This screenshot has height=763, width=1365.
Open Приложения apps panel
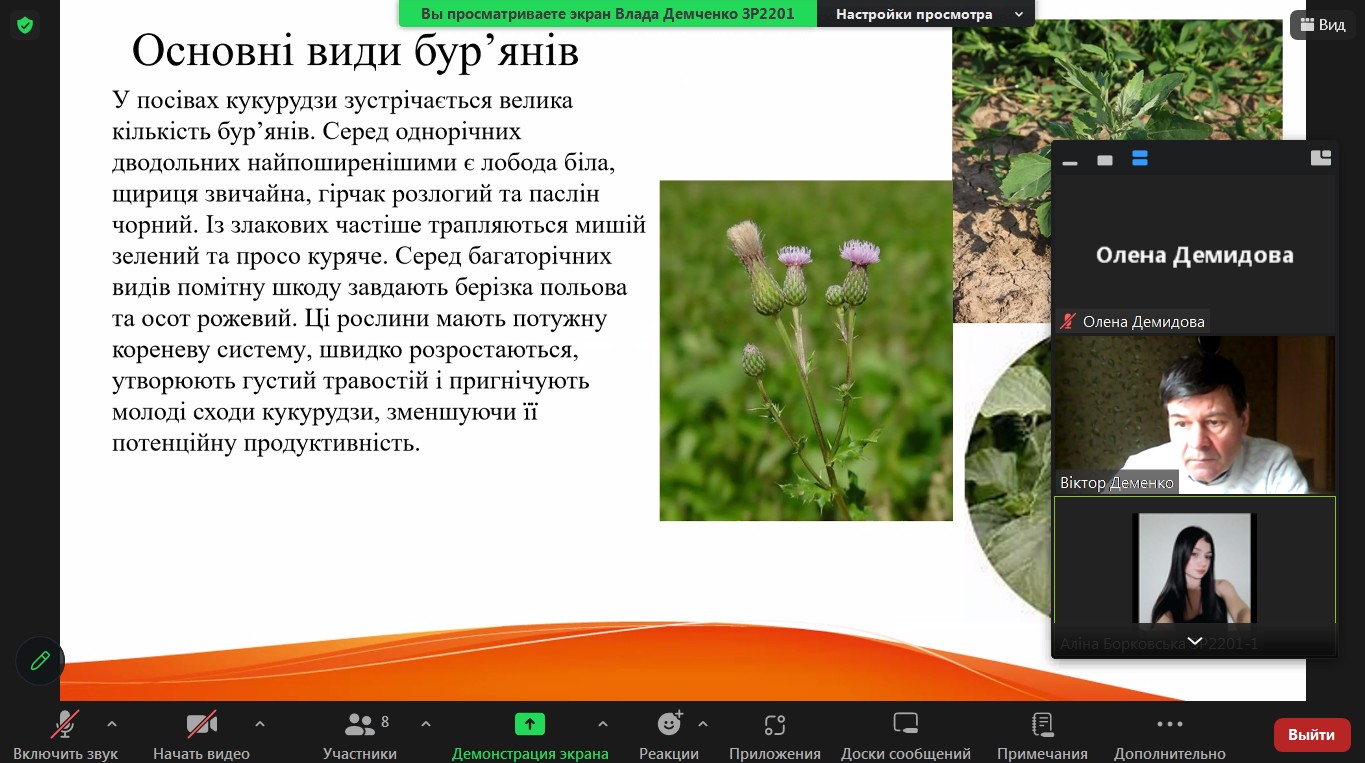click(774, 735)
